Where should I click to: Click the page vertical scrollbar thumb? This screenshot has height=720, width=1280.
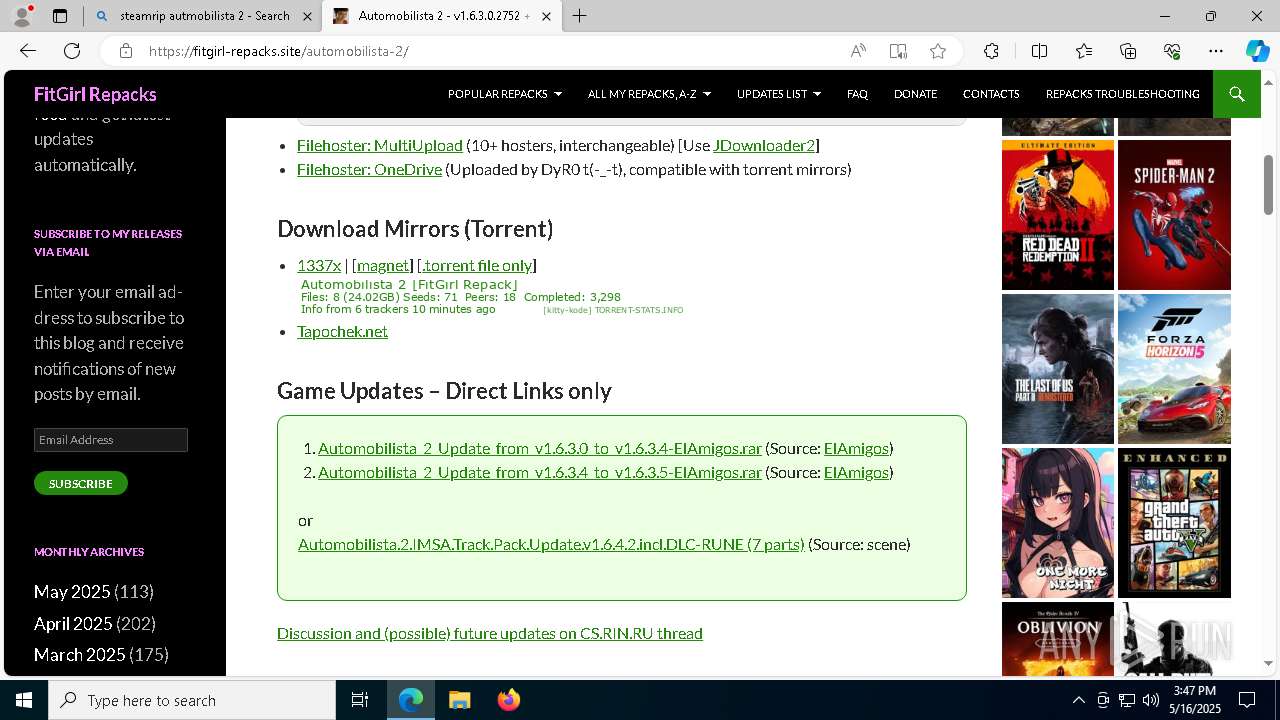(x=1269, y=185)
